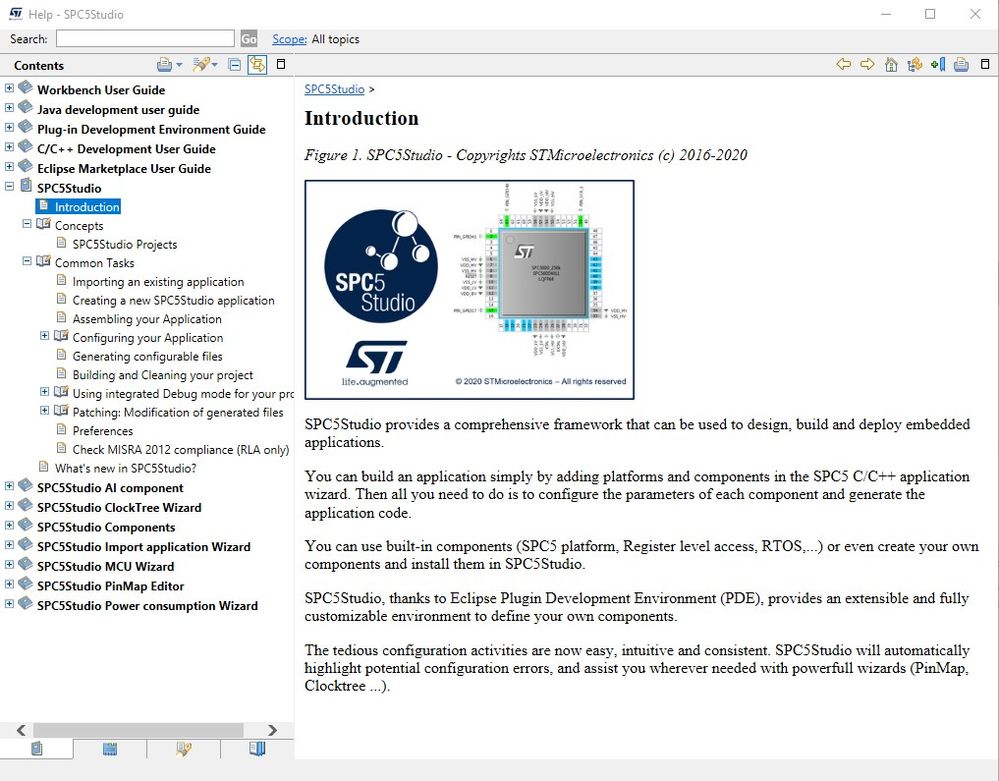Expand Patching: Modification of generated files node
Screen dimensions: 999x781
click(x=45, y=410)
